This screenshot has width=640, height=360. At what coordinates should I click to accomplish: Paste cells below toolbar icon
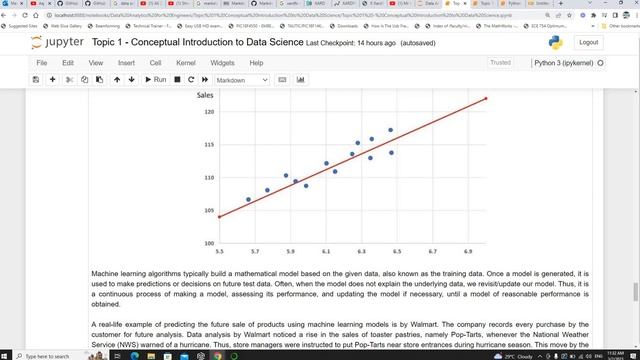99,80
